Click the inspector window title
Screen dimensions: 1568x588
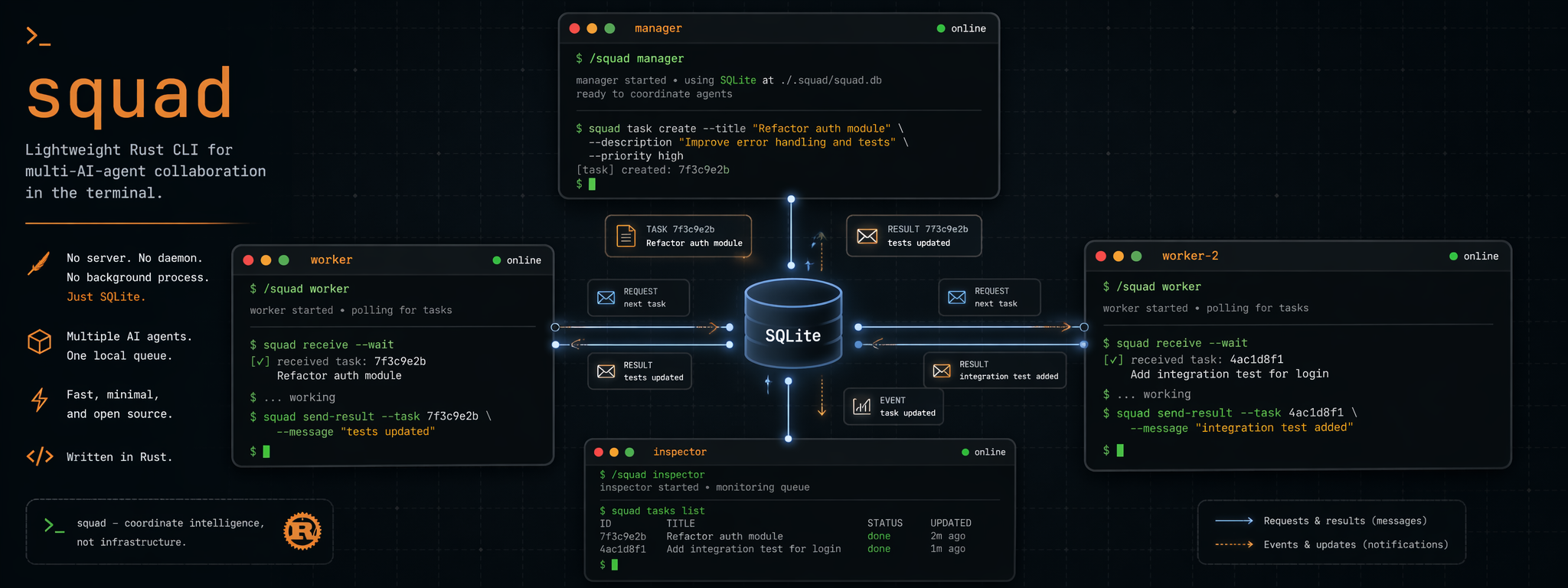point(680,452)
